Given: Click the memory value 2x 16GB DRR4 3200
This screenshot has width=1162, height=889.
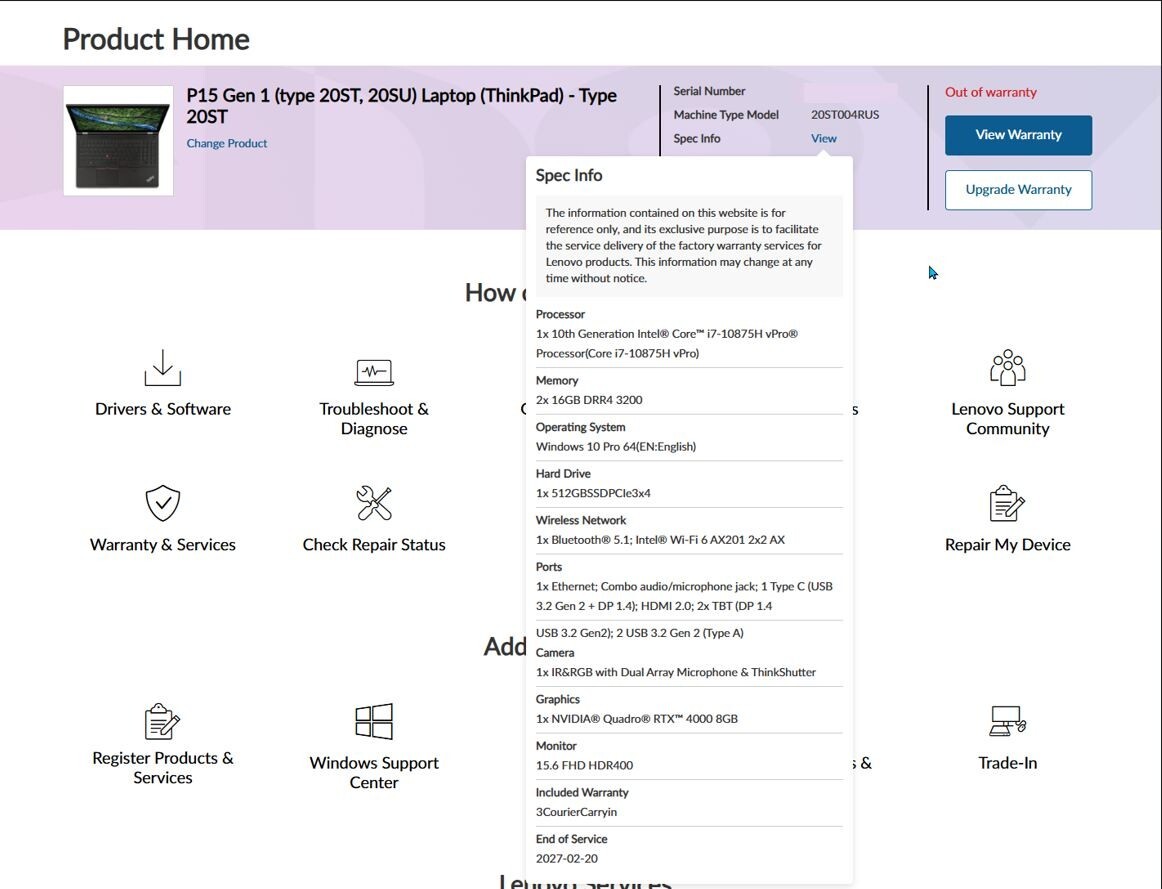Looking at the screenshot, I should [x=589, y=400].
